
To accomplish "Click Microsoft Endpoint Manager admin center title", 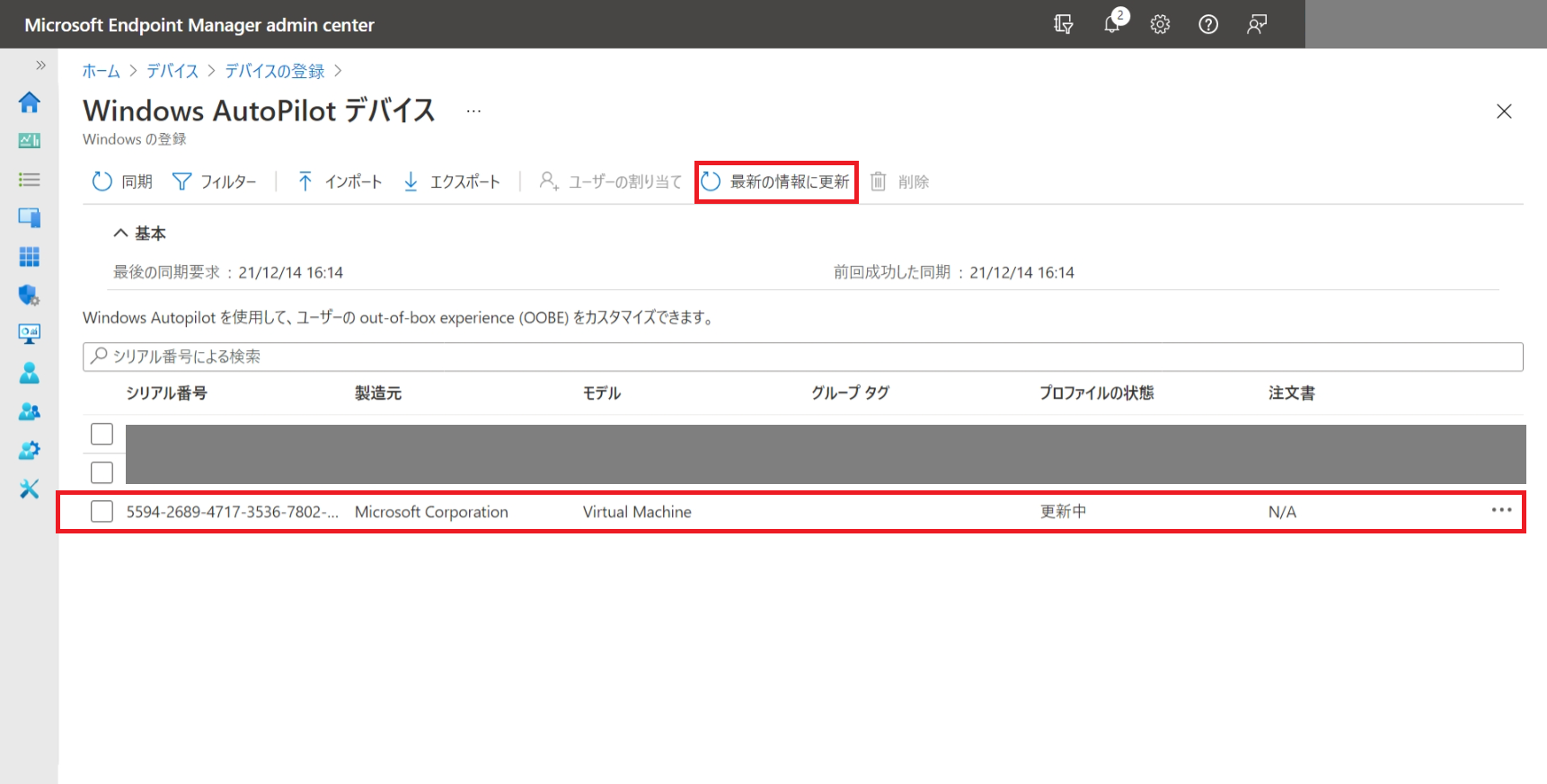I will tap(199, 25).
